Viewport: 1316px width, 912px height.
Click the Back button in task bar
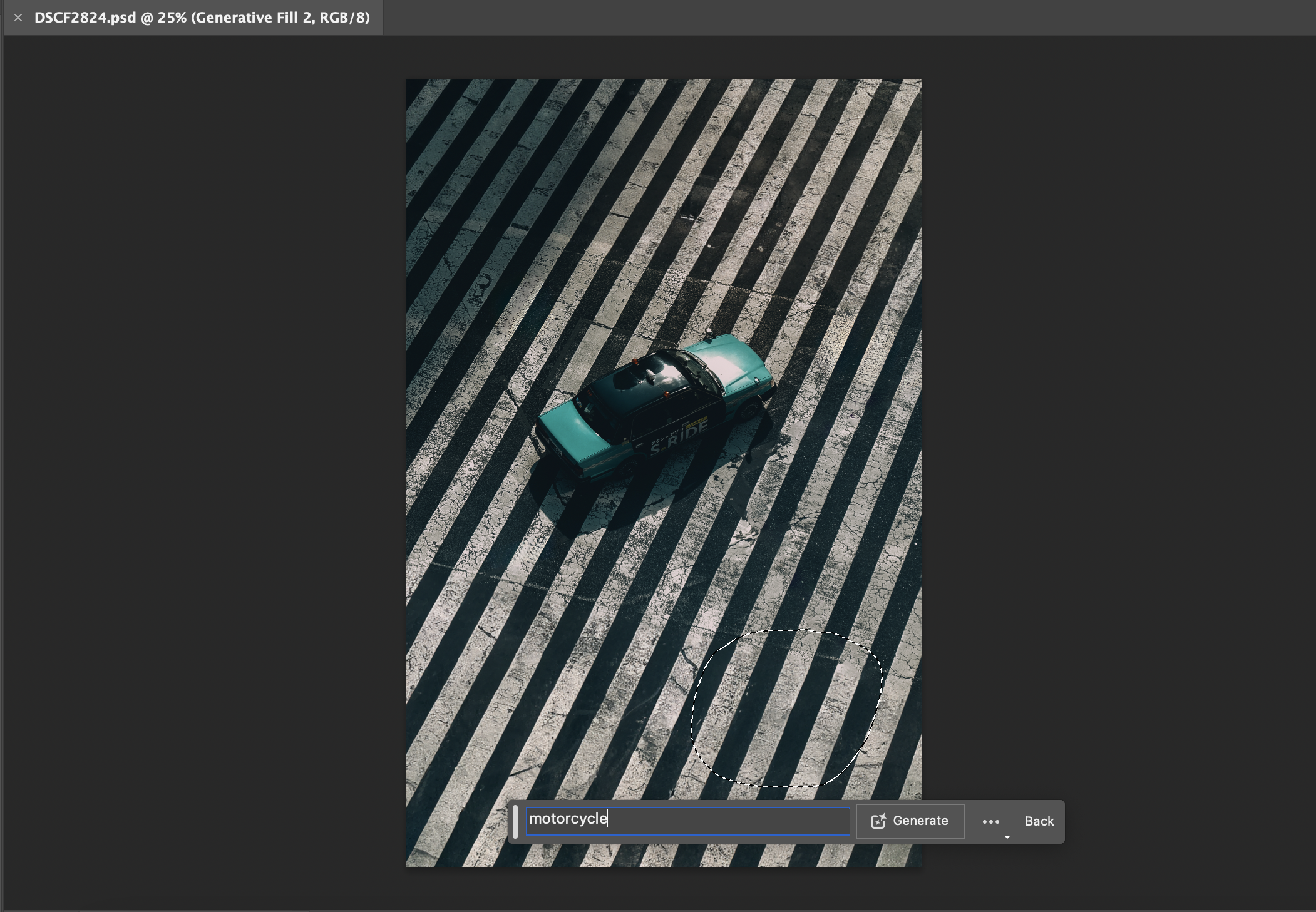point(1039,821)
